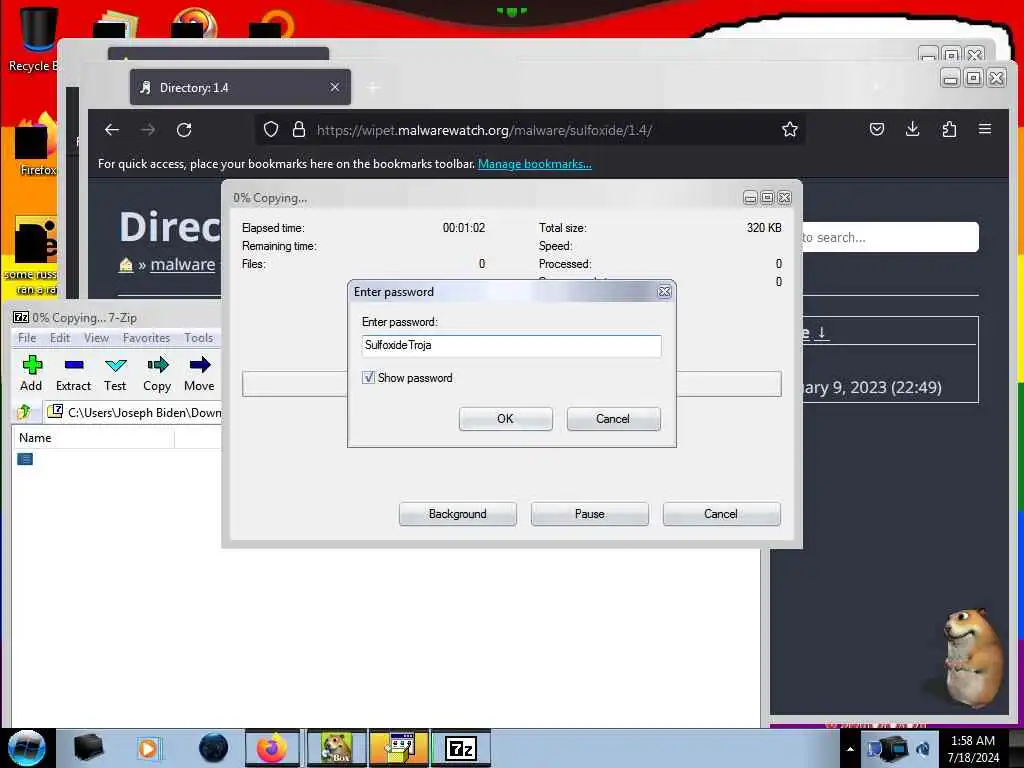
Task: Go back in Firefox
Action: (112, 130)
